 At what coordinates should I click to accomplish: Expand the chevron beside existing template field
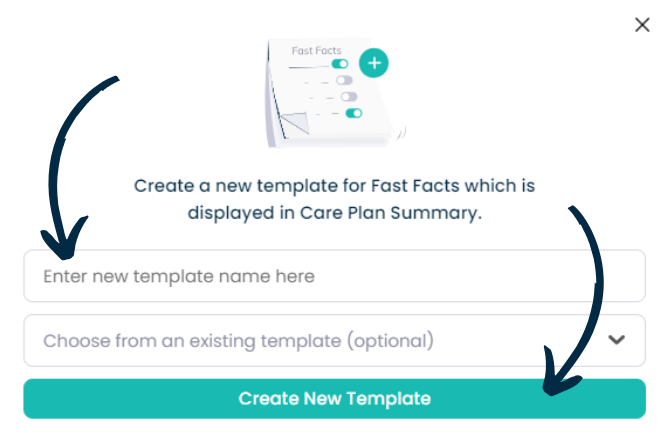[616, 340]
